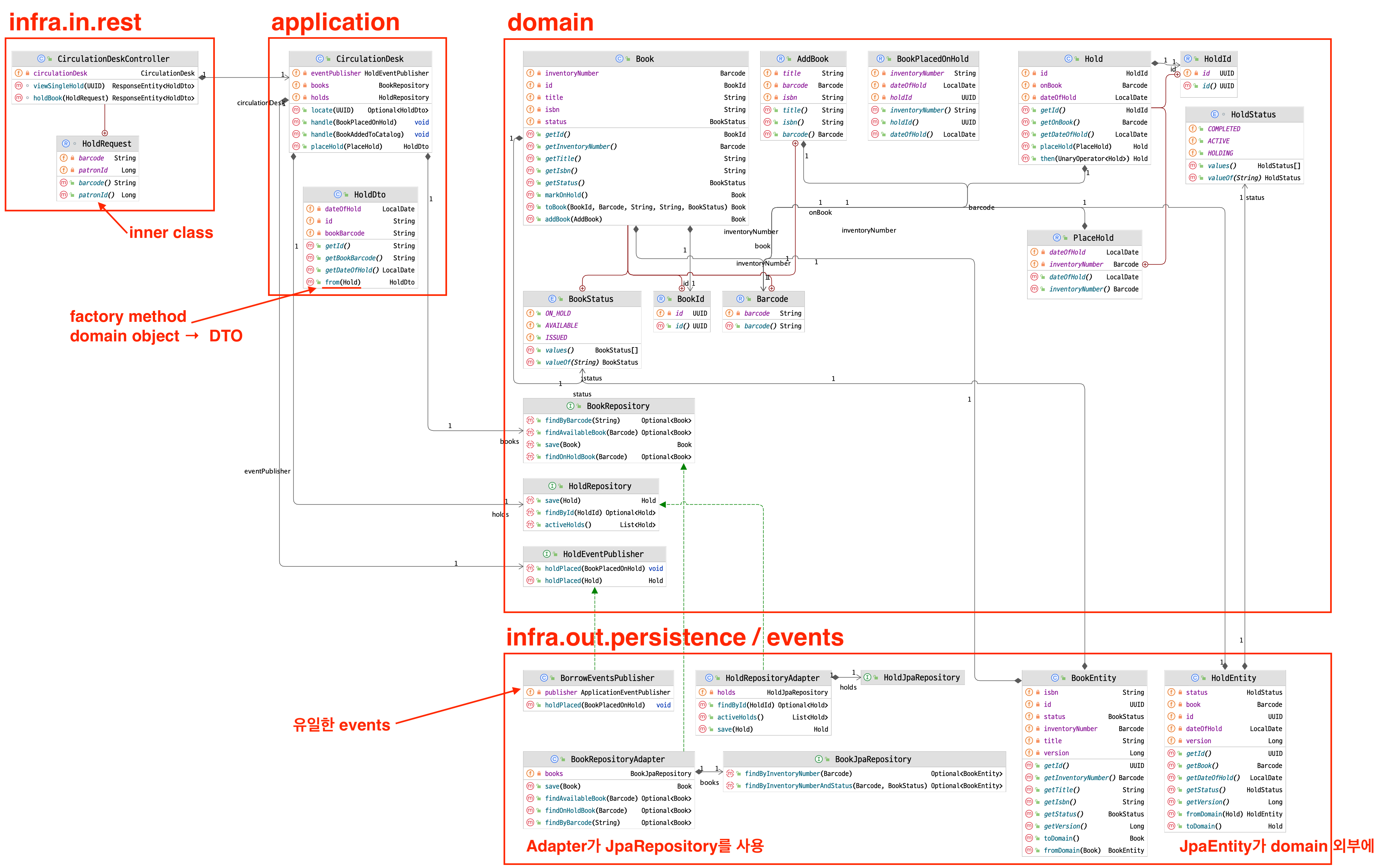Click the class icon beside HoldEntity
Viewport: 1383px width, 868px height.
(1195, 678)
